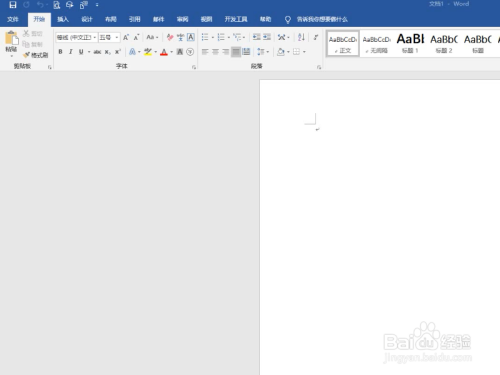The height and width of the screenshot is (375, 500).
Task: Open numbered list dropdown
Action: [x=229, y=37]
